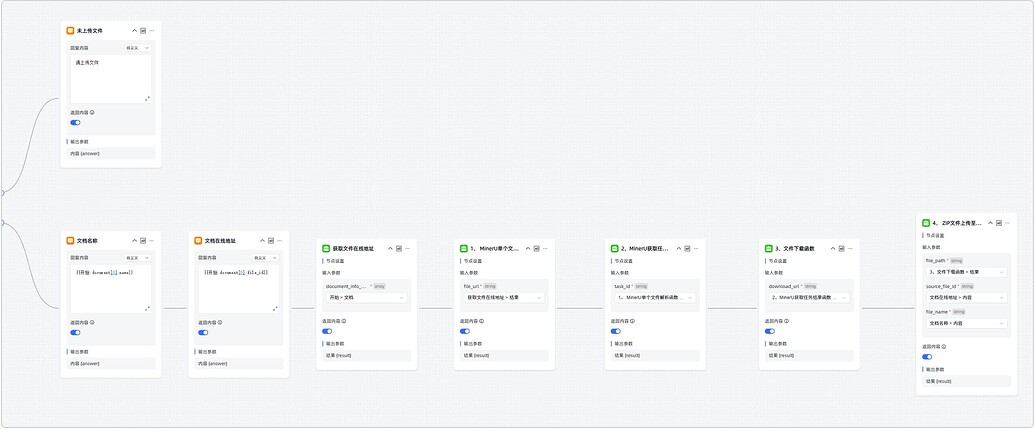Click the 文档在线地址 reply content text area
Viewport: 1035px width, 429px height.
(x=239, y=288)
